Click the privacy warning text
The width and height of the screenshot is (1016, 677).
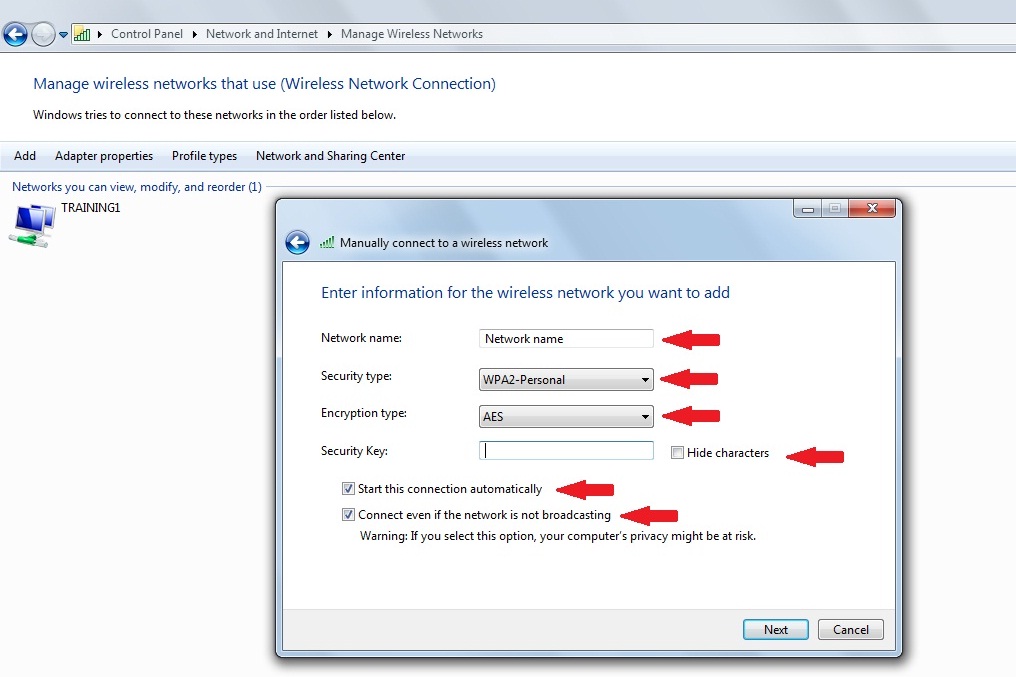tap(558, 536)
